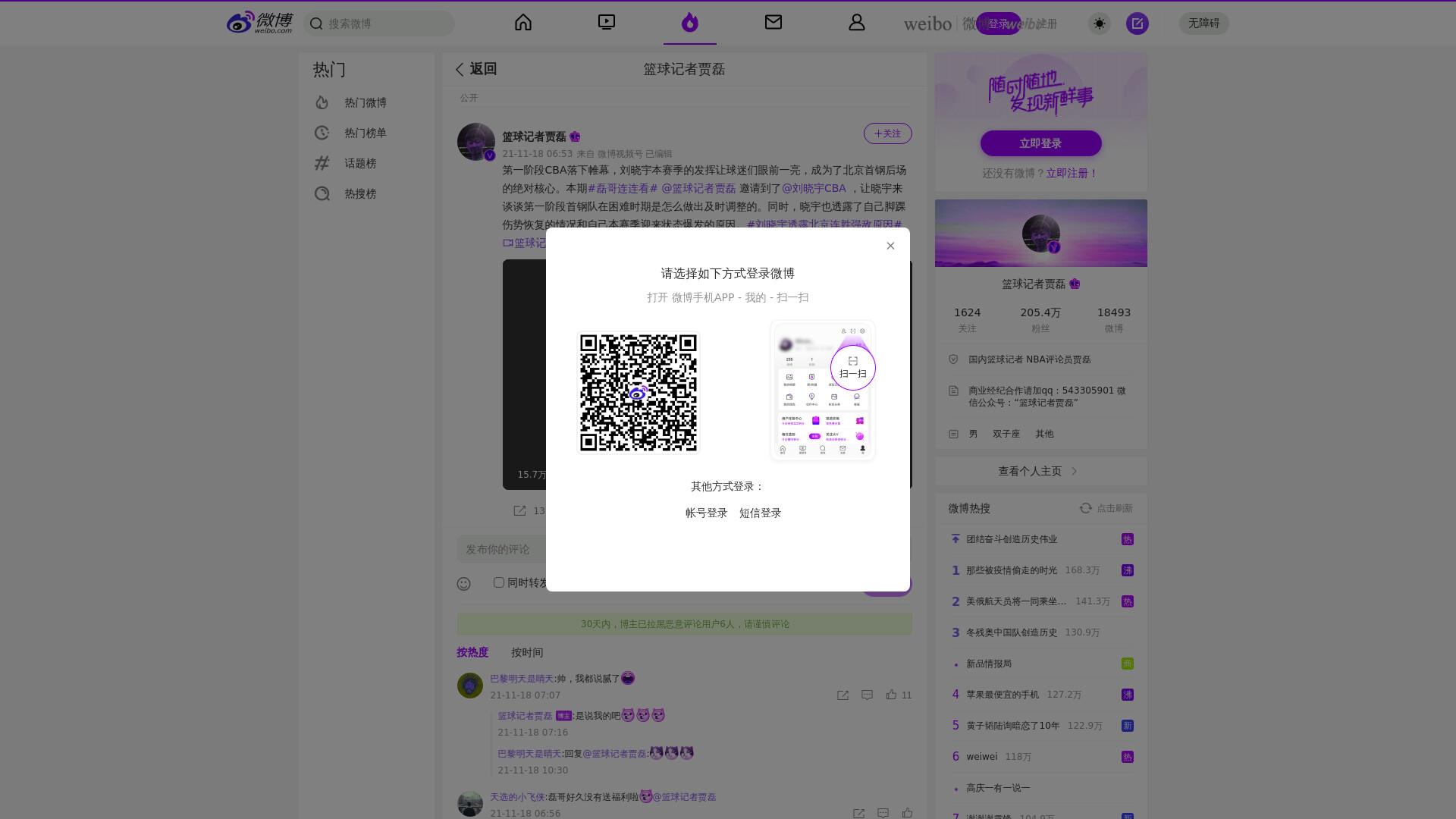Tick the 同时转发 checkbox
The width and height of the screenshot is (1456, 819).
point(499,582)
